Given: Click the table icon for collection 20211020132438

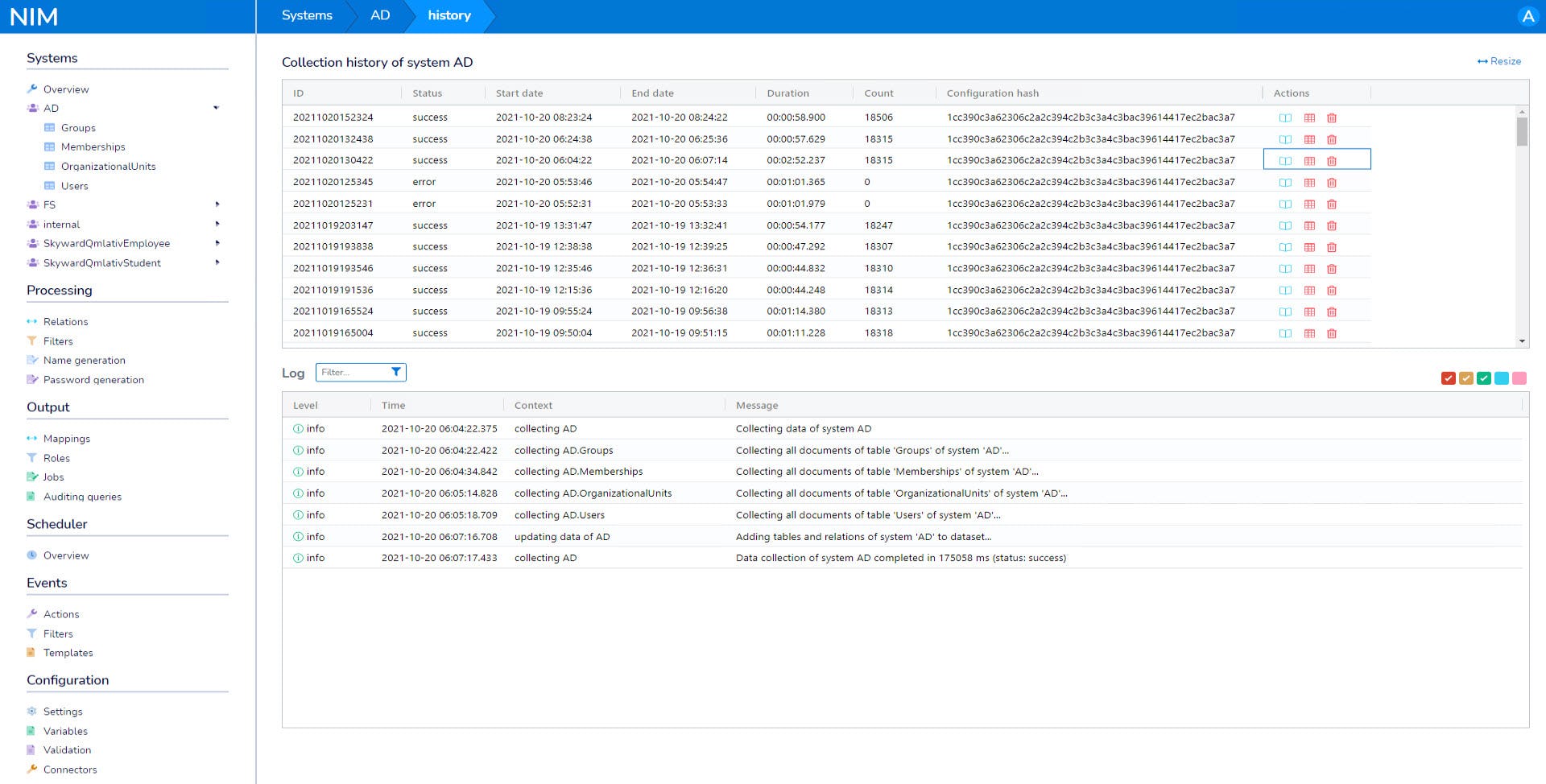Looking at the screenshot, I should coord(1310,138).
